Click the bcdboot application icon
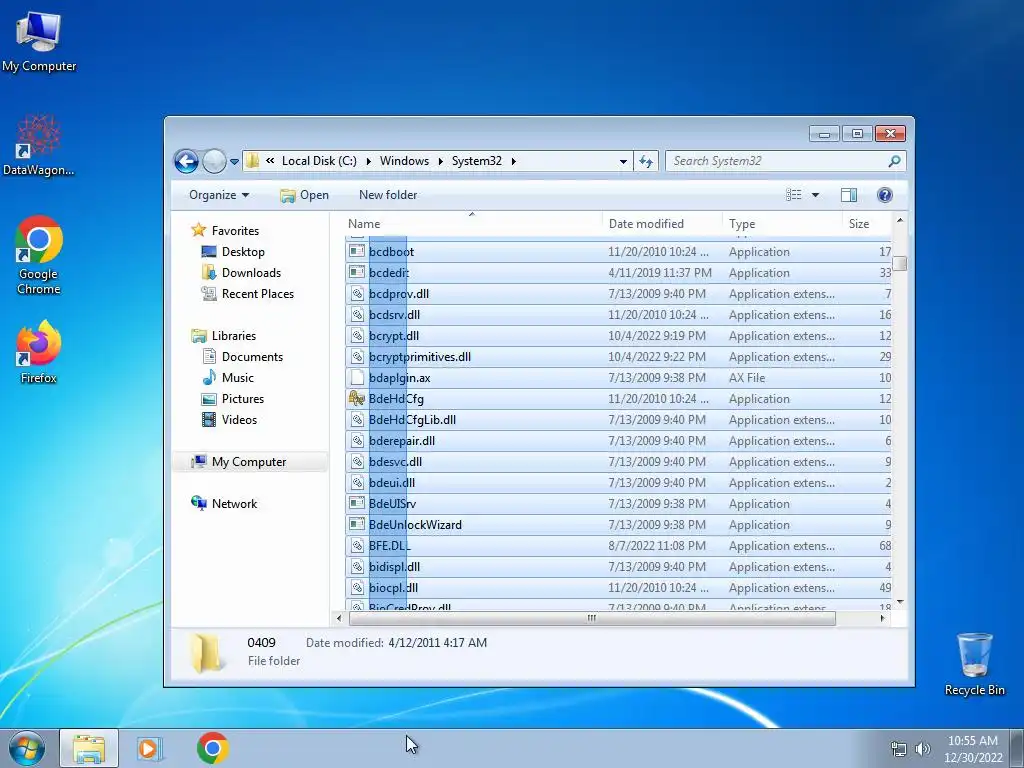The image size is (1024, 768). [x=357, y=251]
